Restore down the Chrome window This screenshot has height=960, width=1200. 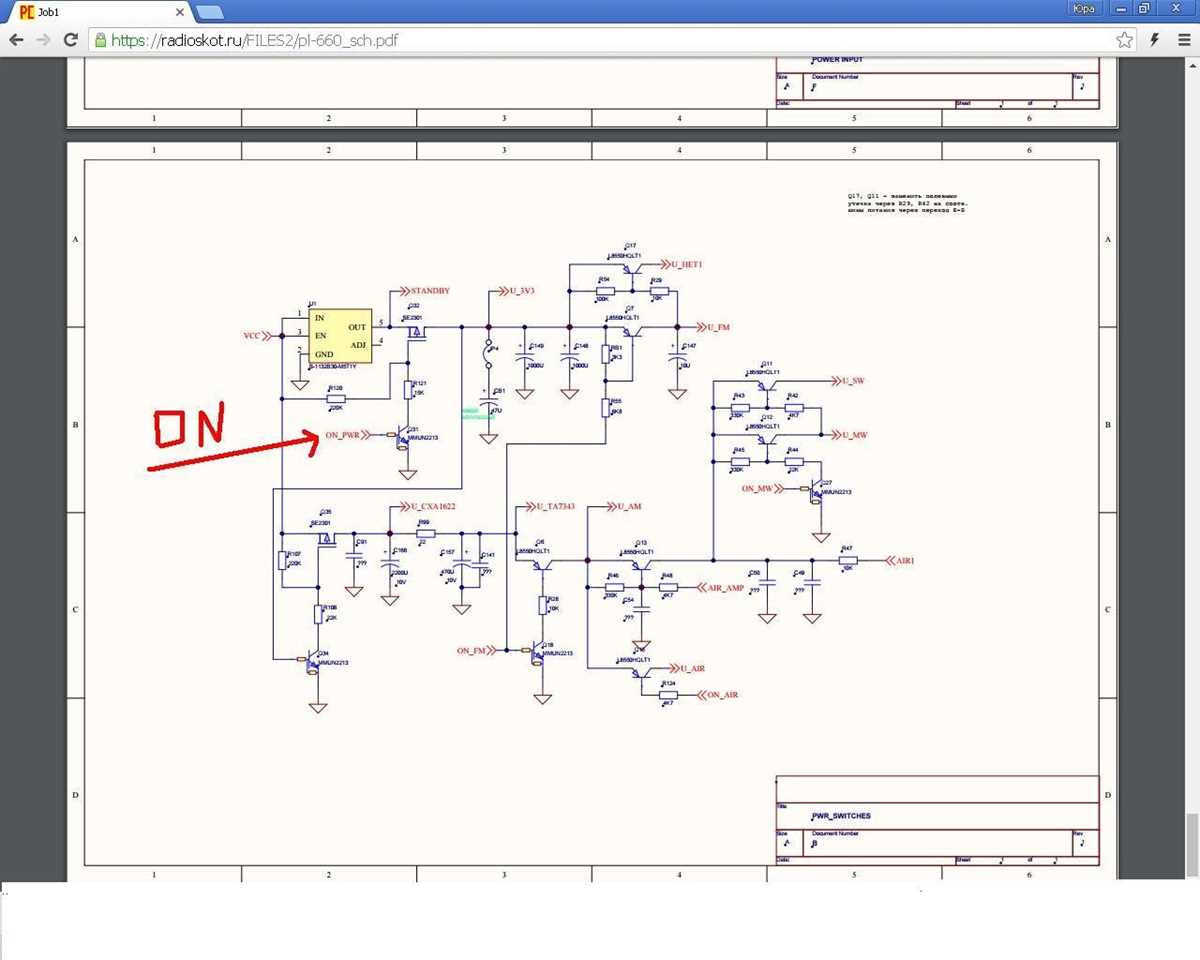pyautogui.click(x=1146, y=8)
